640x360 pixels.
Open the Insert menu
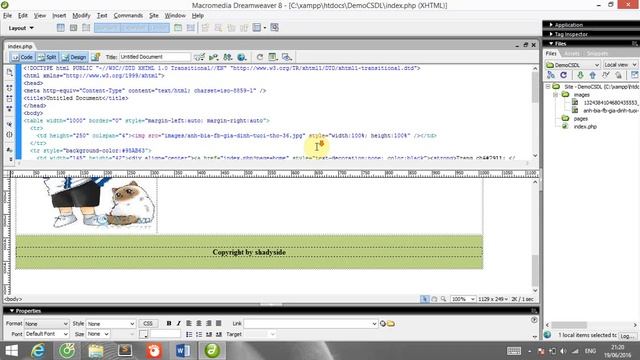coord(59,16)
